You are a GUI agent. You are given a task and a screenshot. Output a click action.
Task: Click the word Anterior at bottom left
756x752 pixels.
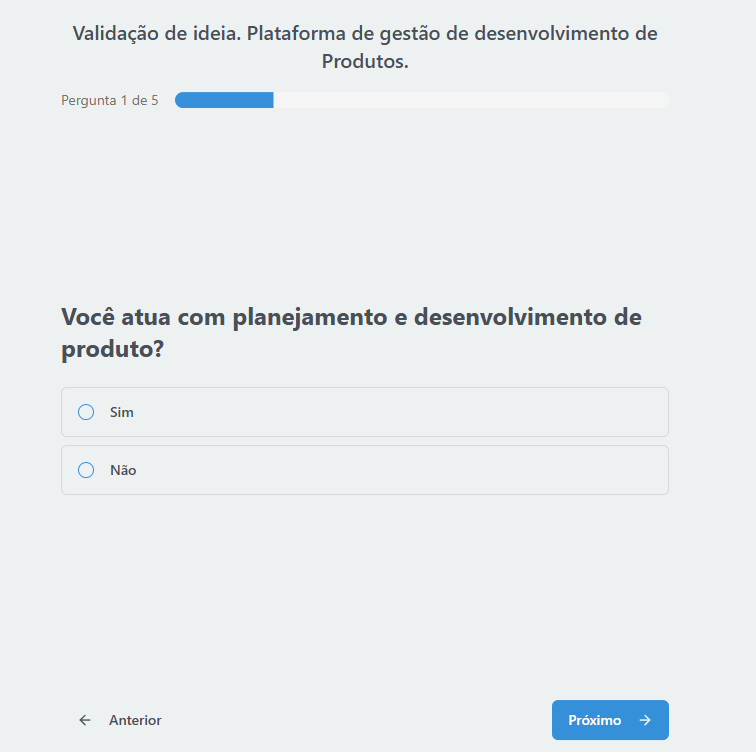pyautogui.click(x=135, y=720)
